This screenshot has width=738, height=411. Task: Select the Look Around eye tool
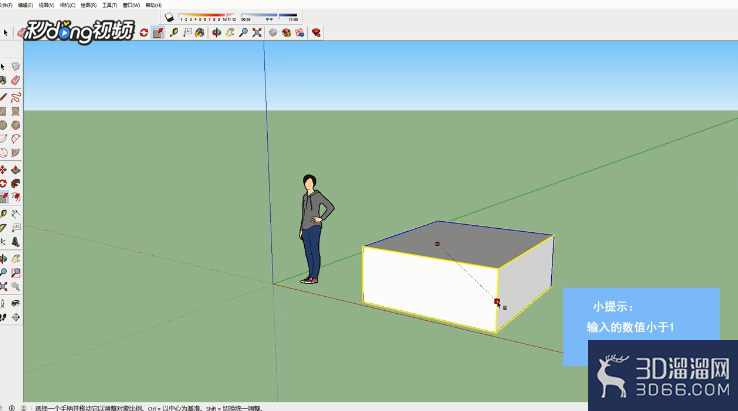pos(16,303)
